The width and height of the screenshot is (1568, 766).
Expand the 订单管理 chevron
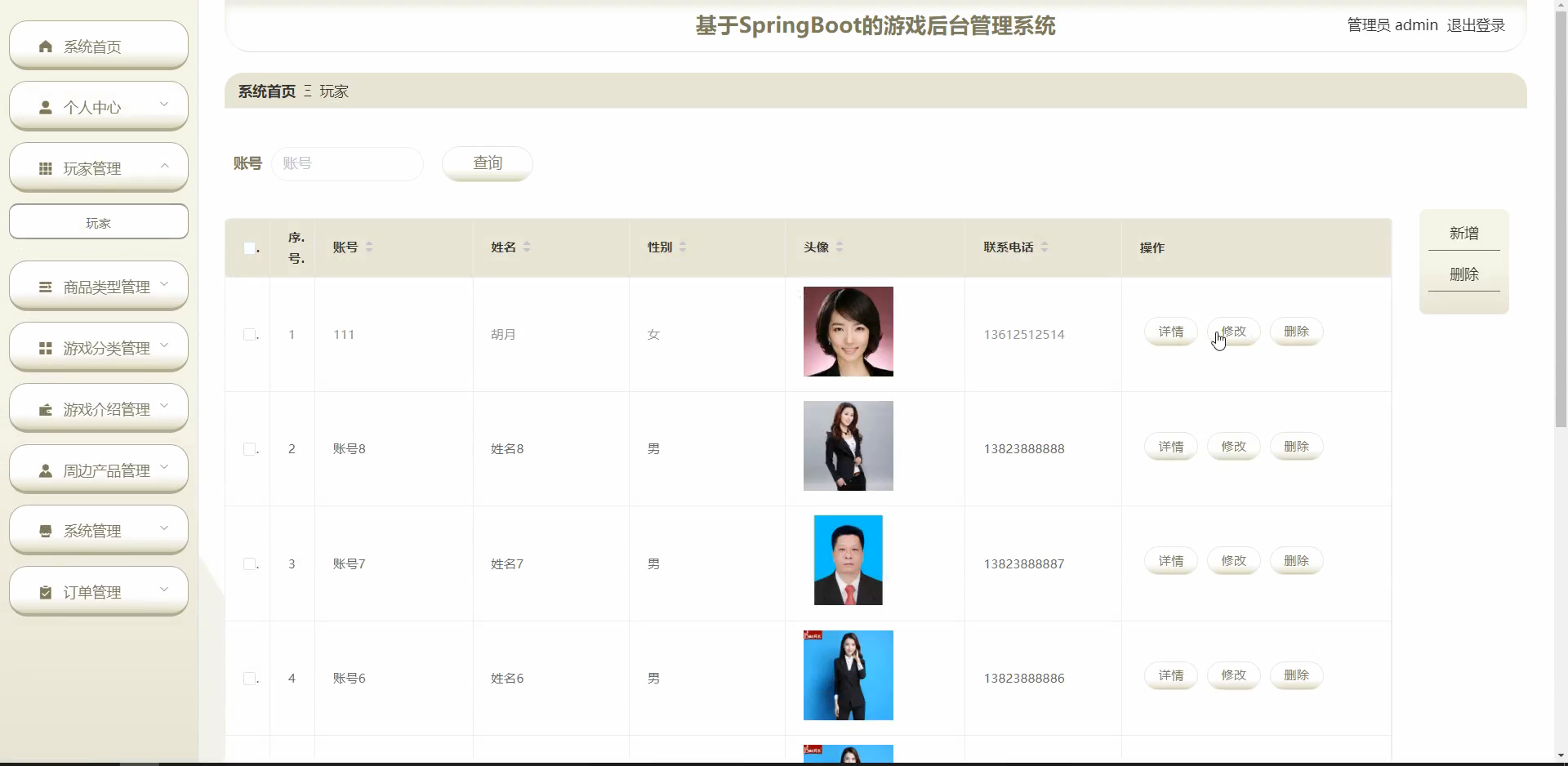pos(164,589)
